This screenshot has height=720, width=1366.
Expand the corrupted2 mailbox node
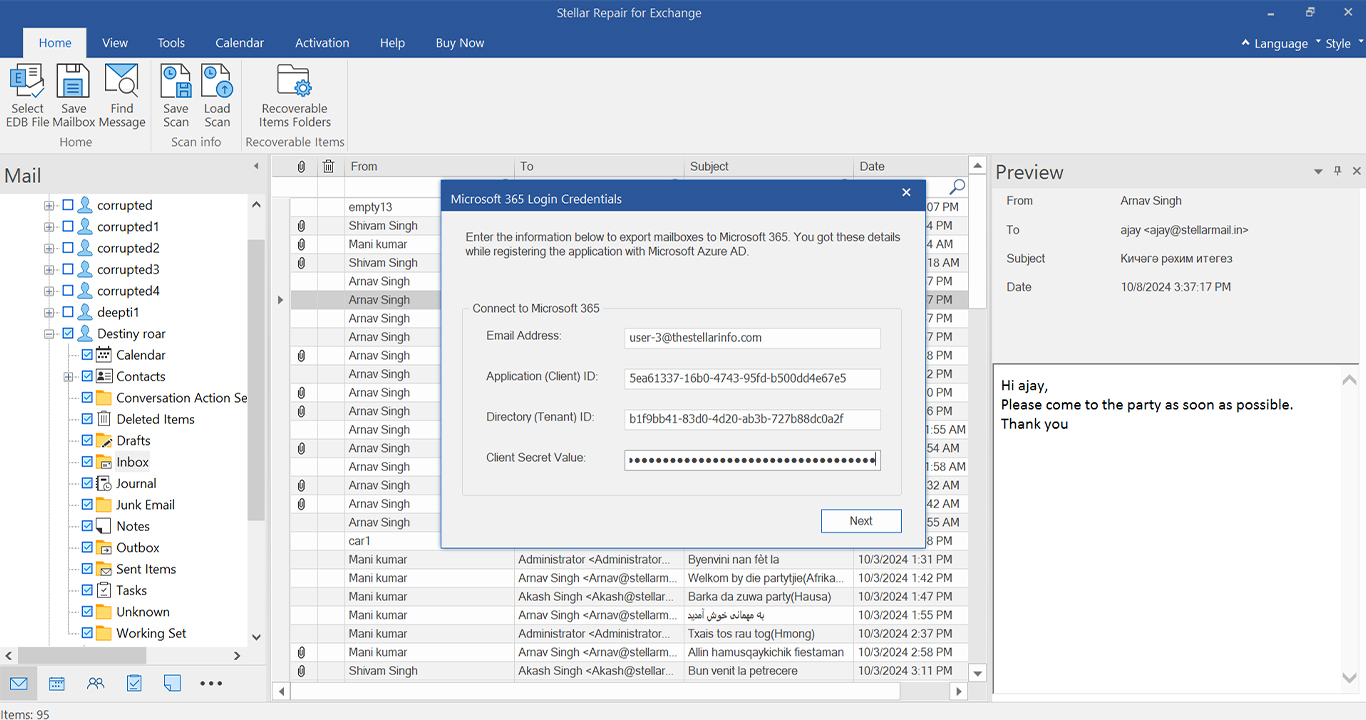pos(49,248)
